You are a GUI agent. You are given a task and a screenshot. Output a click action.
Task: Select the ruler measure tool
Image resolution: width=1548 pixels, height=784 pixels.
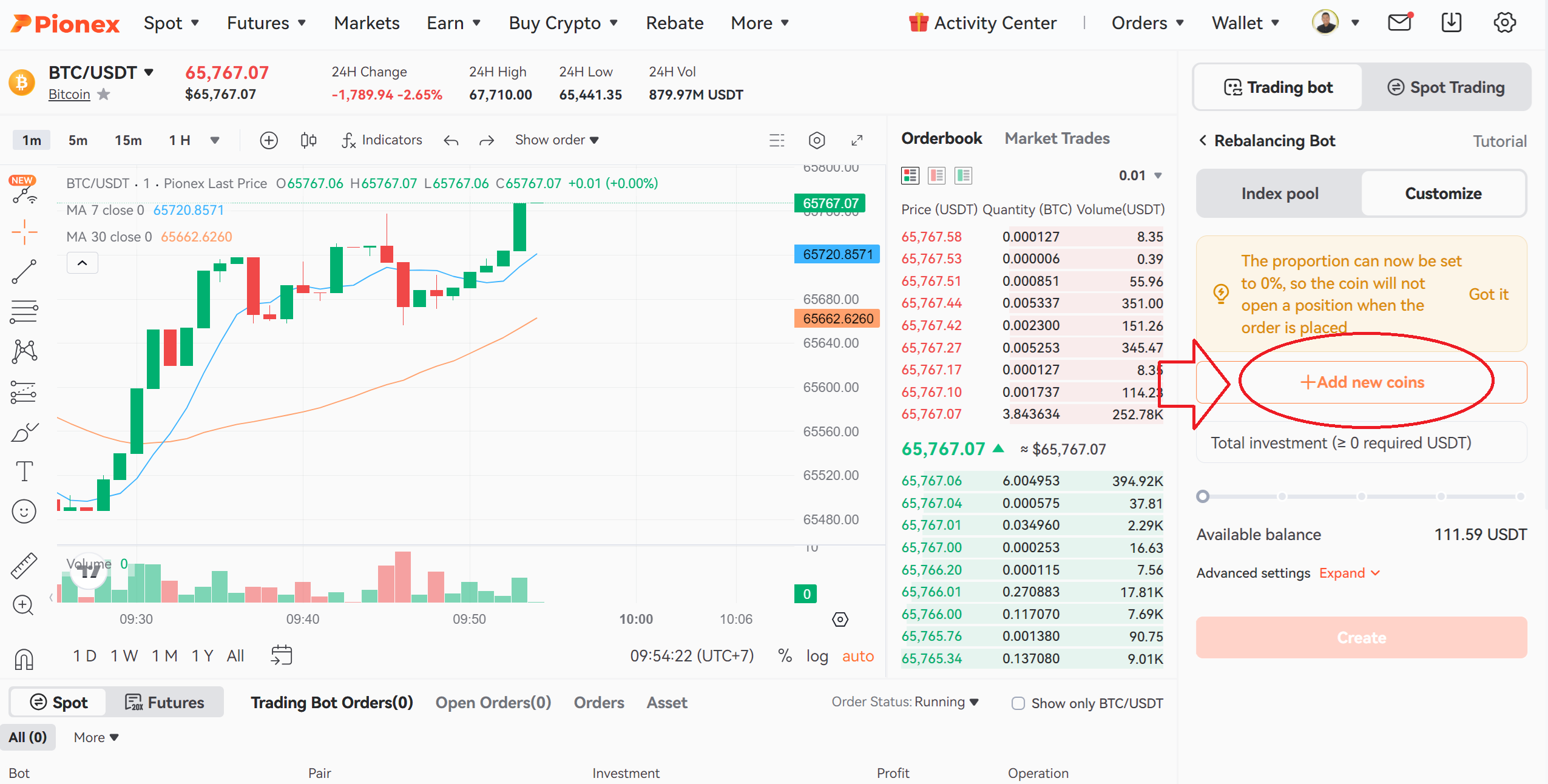click(24, 566)
